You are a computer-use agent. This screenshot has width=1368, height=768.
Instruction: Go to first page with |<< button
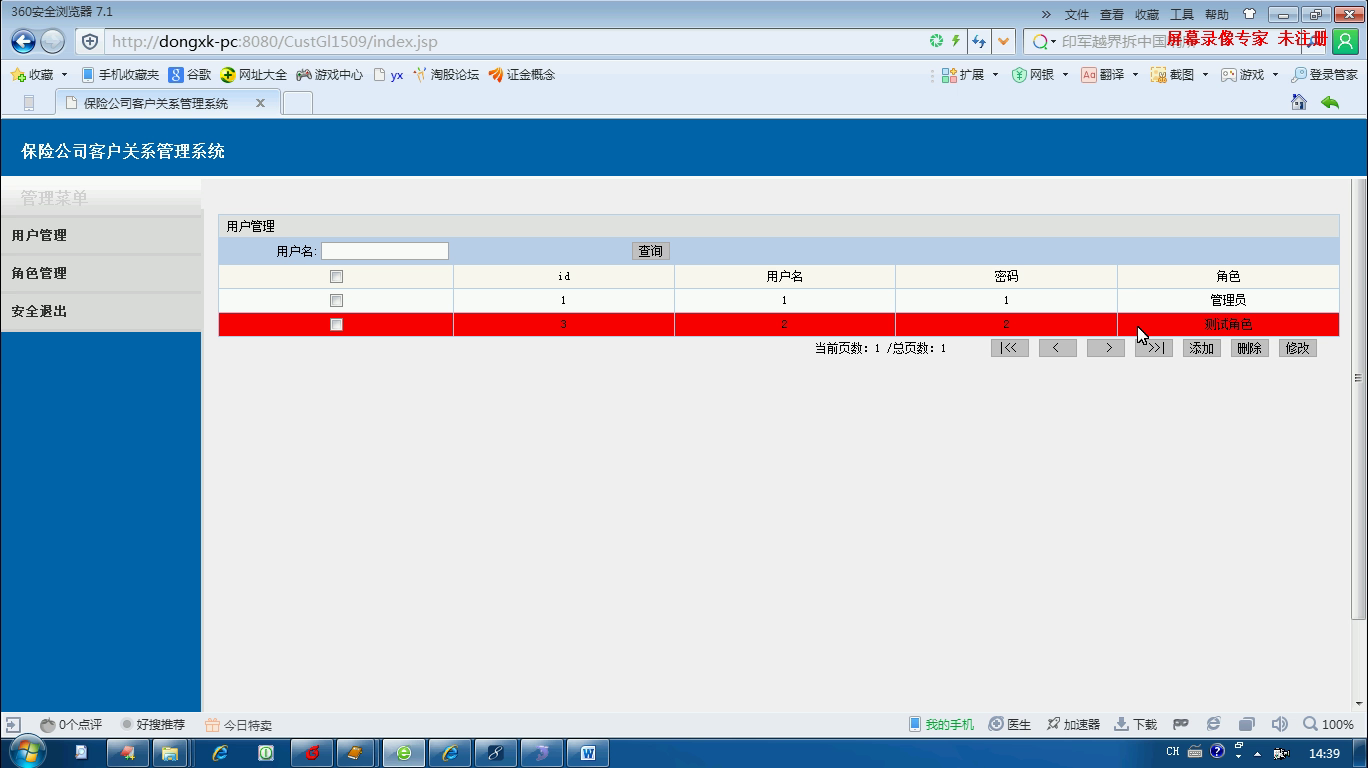click(1010, 348)
